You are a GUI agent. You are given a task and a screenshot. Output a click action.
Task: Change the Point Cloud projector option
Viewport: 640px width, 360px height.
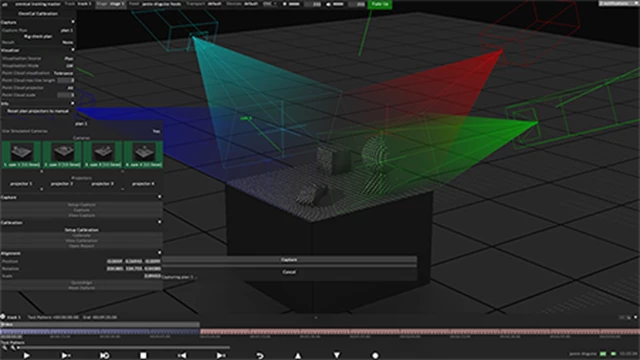coord(70,88)
